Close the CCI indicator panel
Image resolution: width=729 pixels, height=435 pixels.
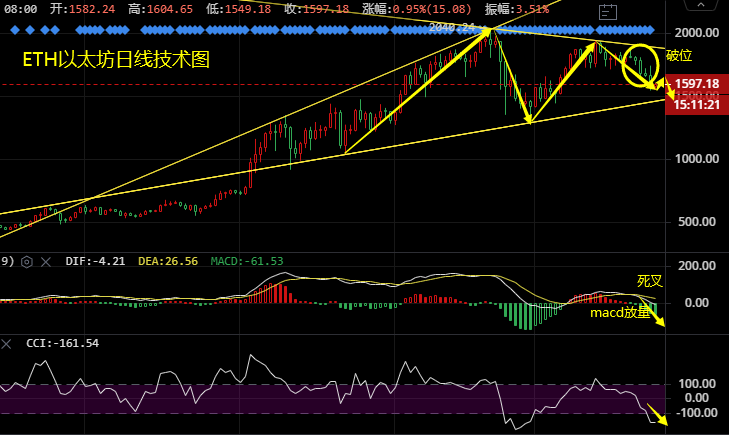pos(6,344)
